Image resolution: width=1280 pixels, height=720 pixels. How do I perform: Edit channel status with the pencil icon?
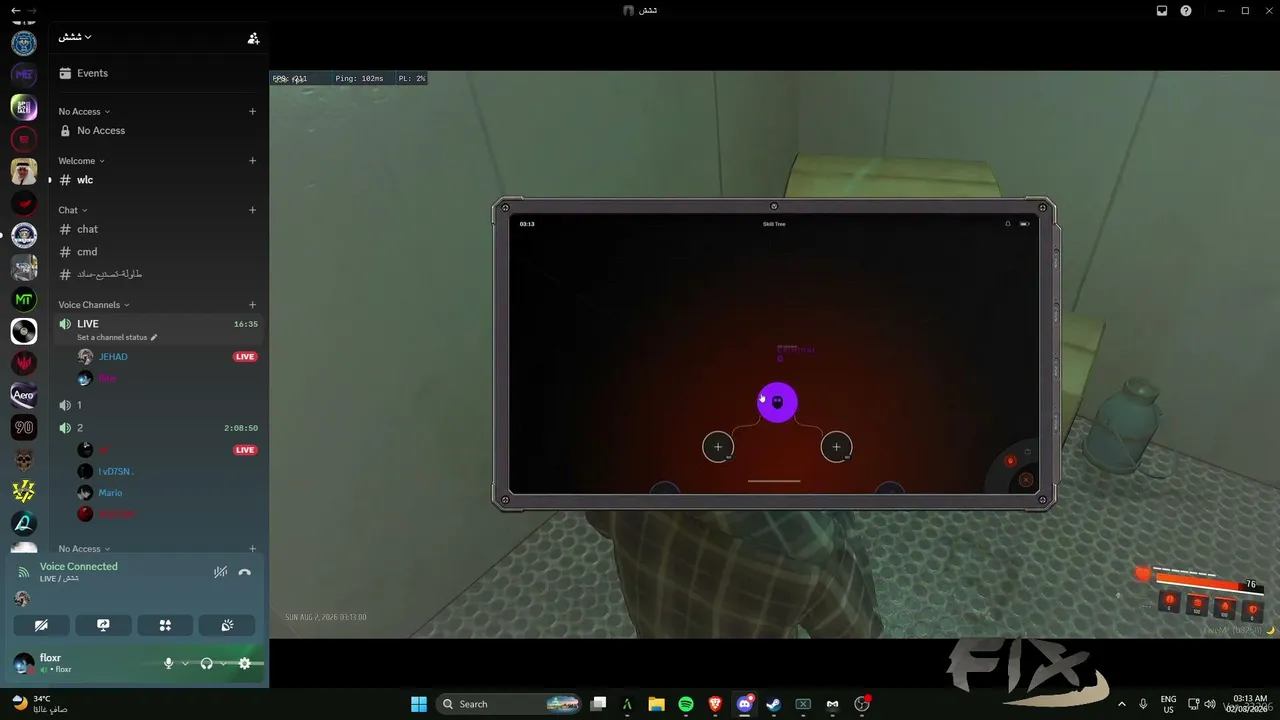click(153, 338)
